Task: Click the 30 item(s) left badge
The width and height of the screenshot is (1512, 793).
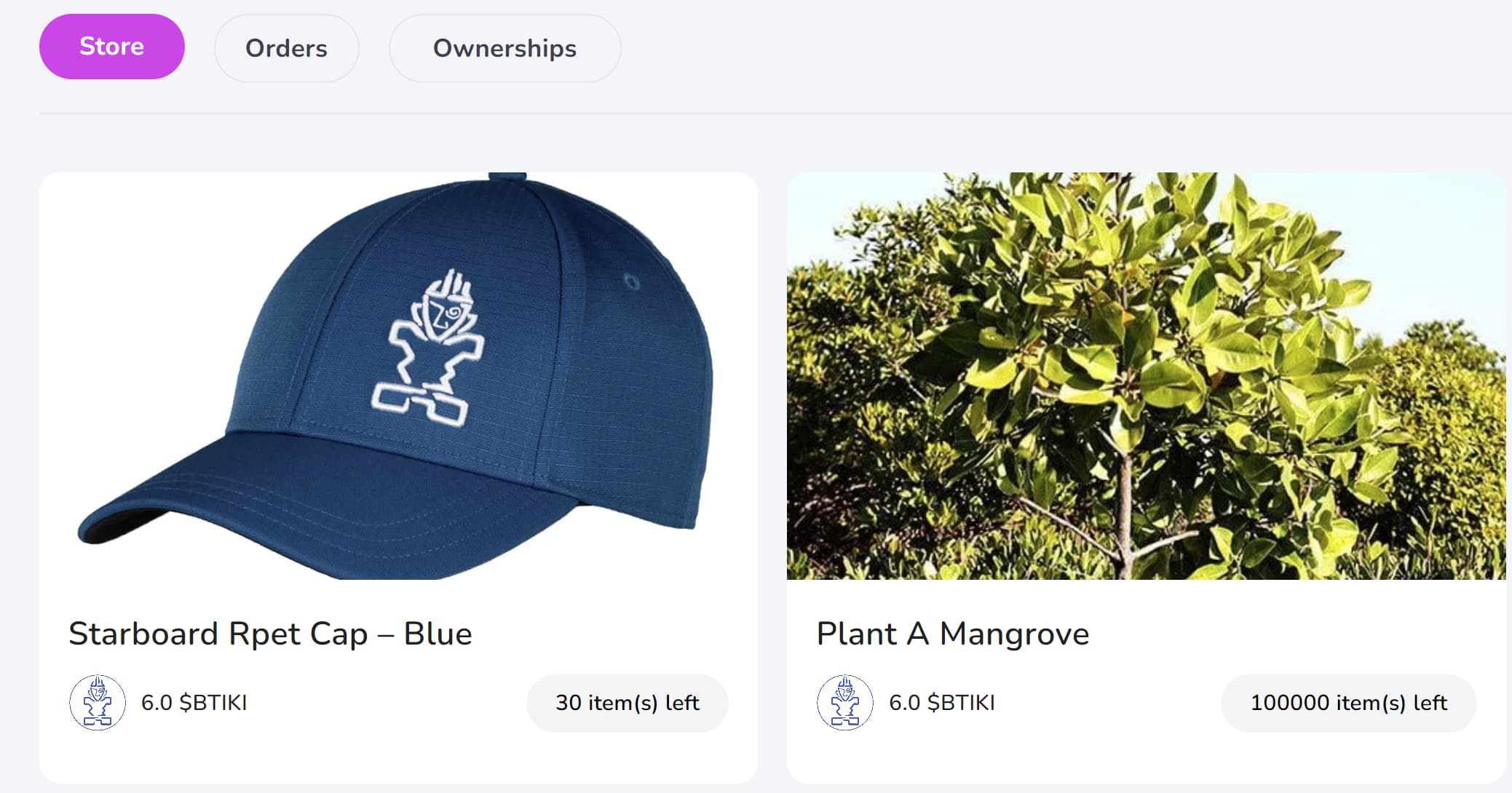Action: point(627,703)
